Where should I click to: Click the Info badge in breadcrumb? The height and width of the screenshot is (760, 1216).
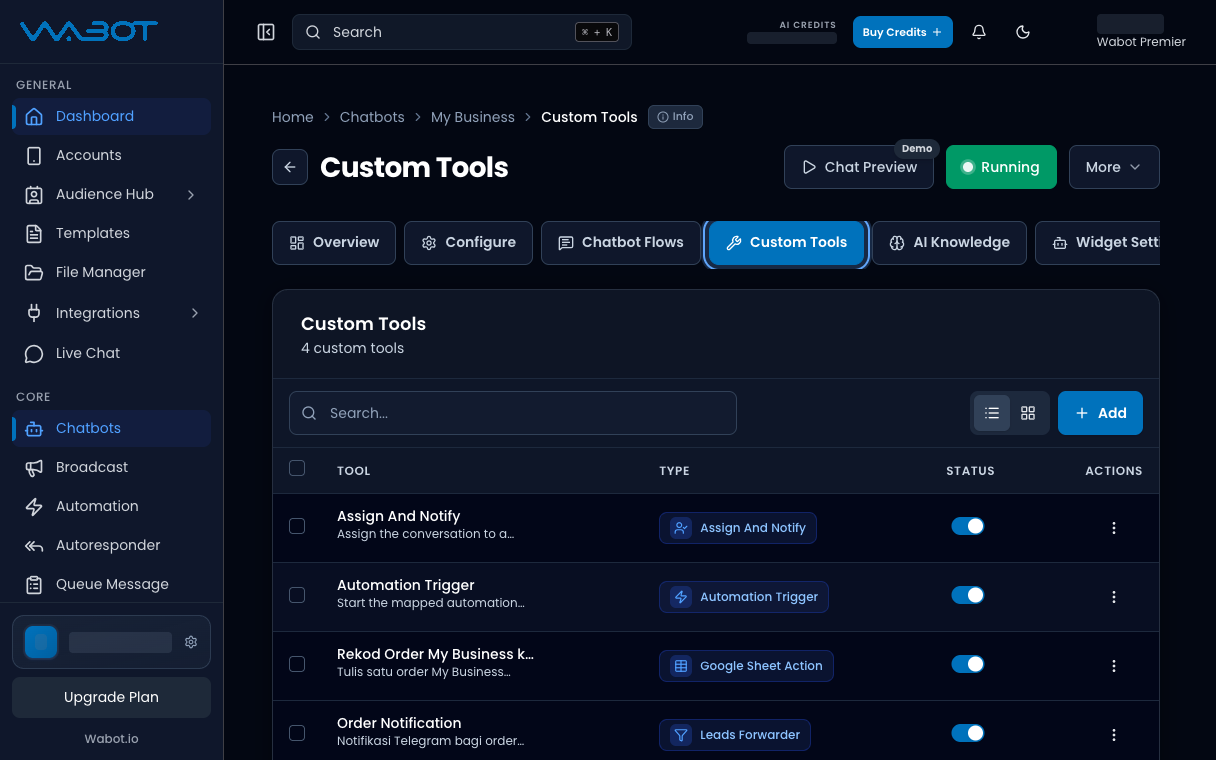click(x=675, y=117)
